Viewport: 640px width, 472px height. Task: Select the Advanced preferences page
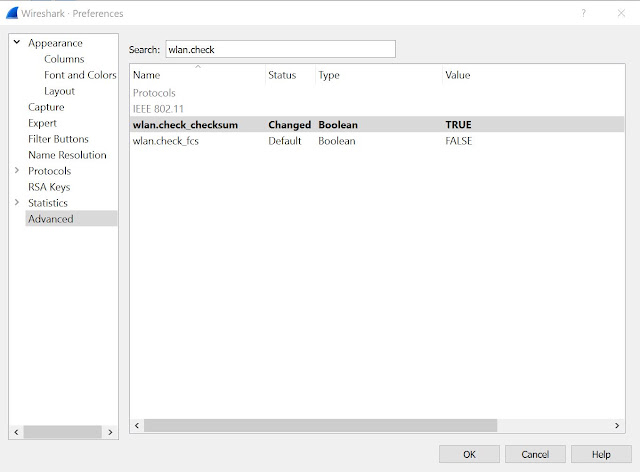coord(71,218)
